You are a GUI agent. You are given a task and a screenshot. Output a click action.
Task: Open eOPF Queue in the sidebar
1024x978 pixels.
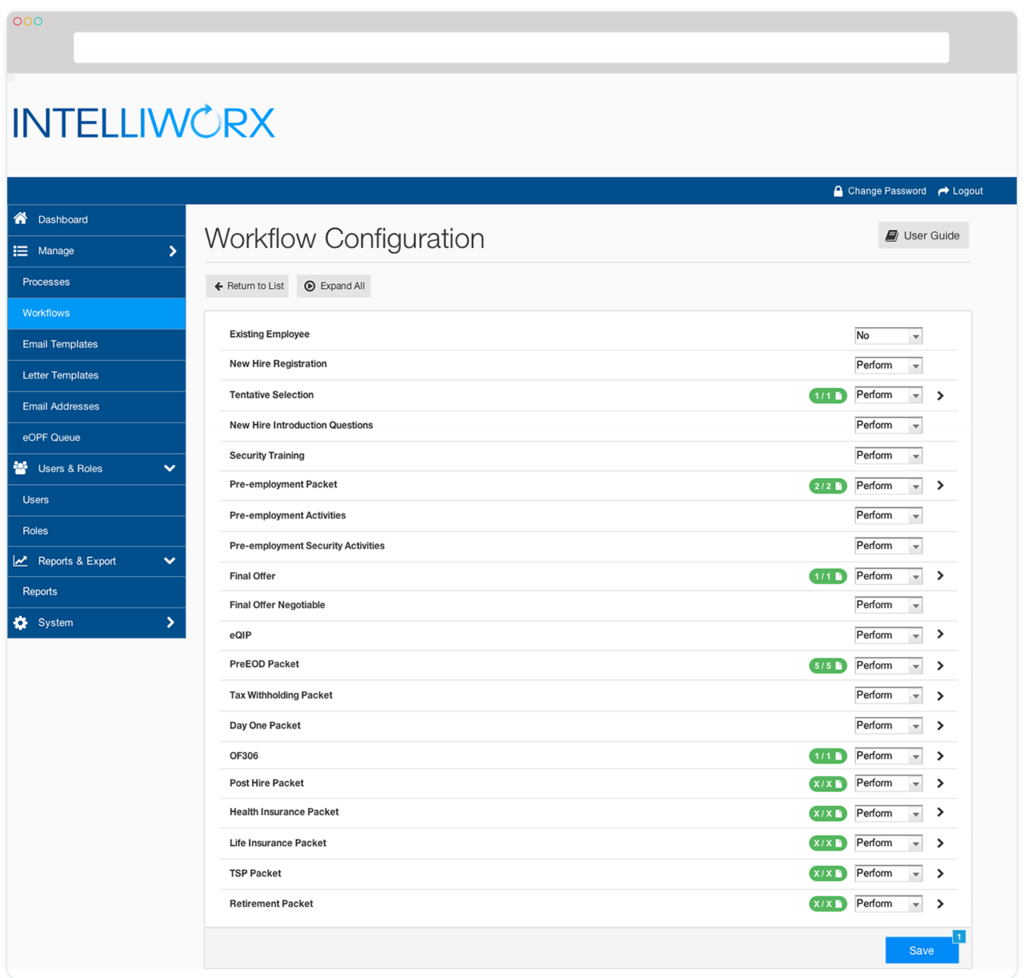click(97, 437)
